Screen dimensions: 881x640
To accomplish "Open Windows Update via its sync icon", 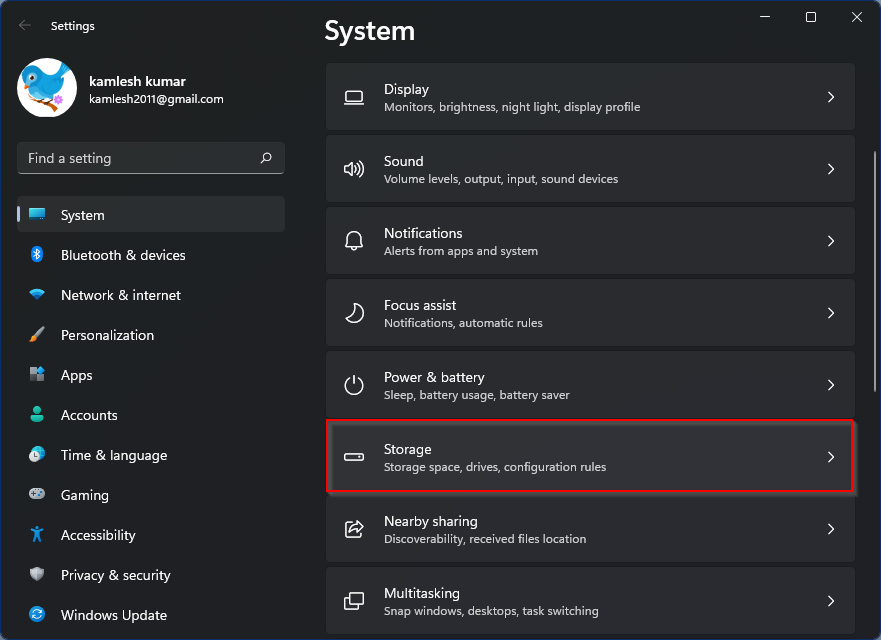I will tap(37, 615).
